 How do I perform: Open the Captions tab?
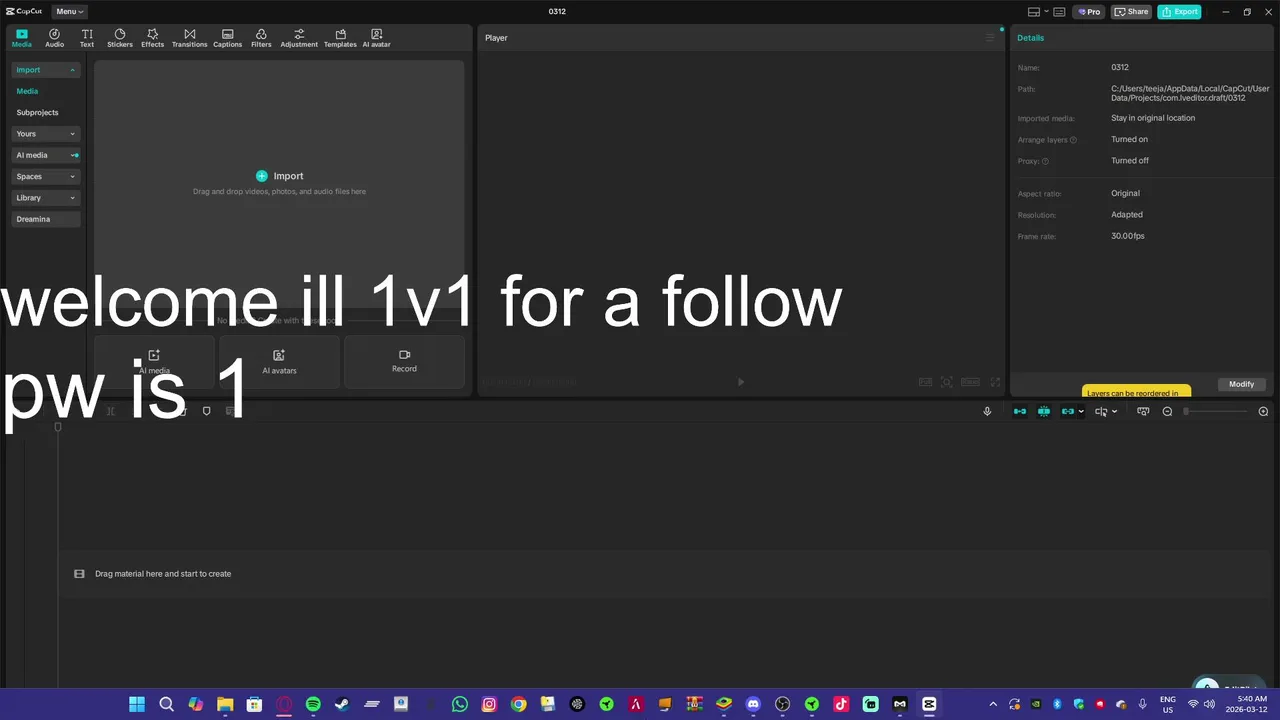coord(227,38)
